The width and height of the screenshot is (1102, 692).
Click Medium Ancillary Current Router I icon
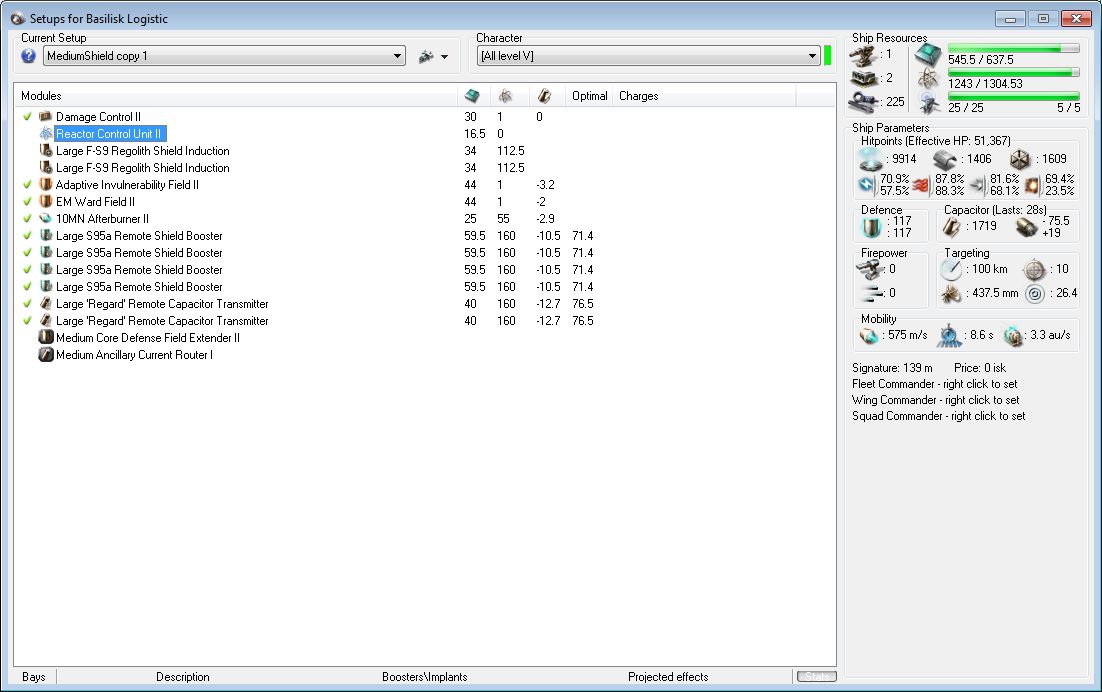(46, 355)
